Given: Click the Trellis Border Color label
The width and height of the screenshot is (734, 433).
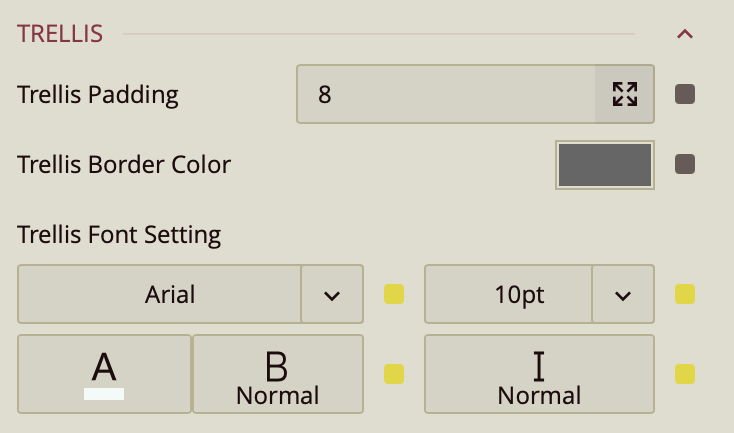Looking at the screenshot, I should click(124, 164).
